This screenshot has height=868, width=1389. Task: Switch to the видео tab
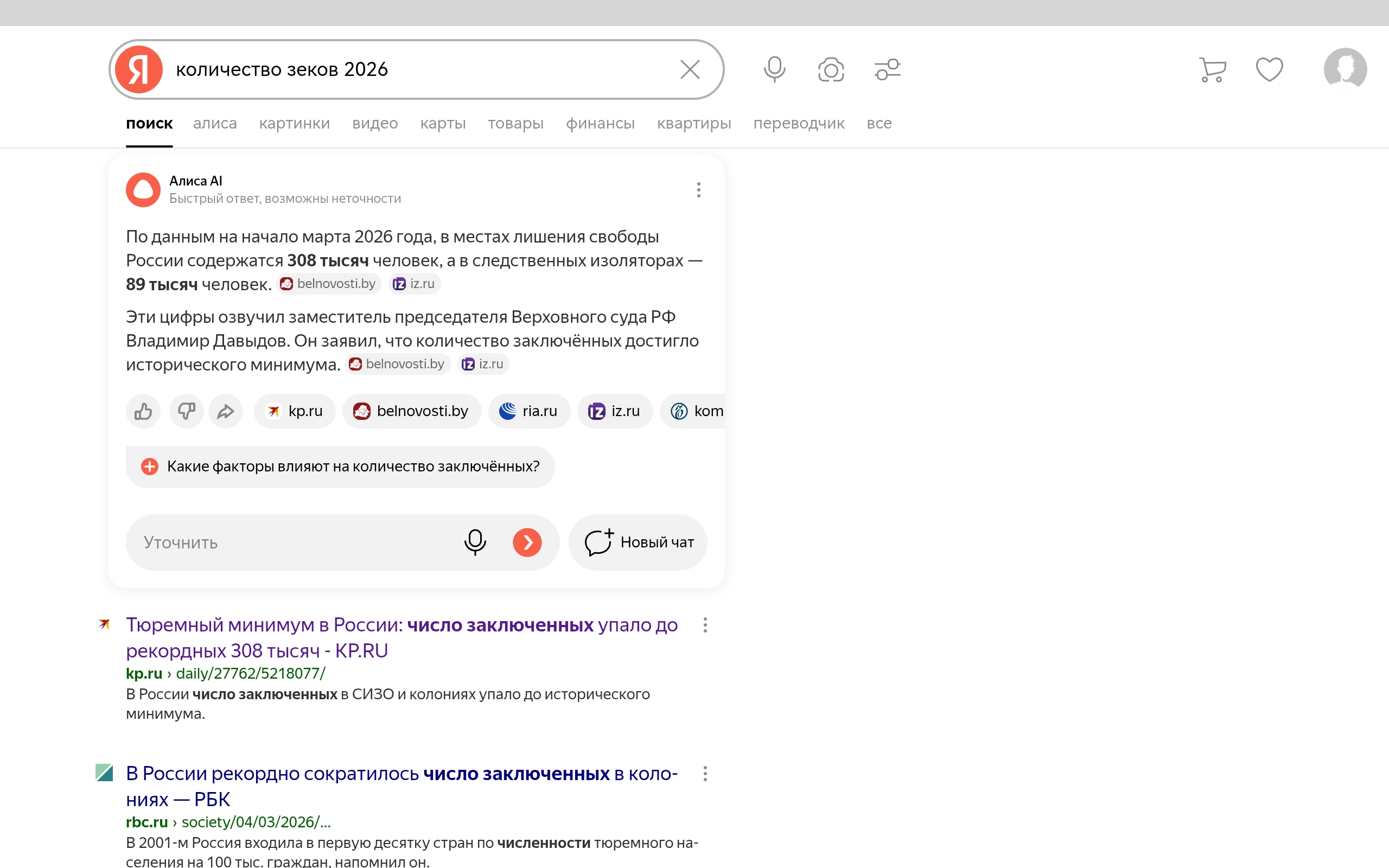click(375, 124)
